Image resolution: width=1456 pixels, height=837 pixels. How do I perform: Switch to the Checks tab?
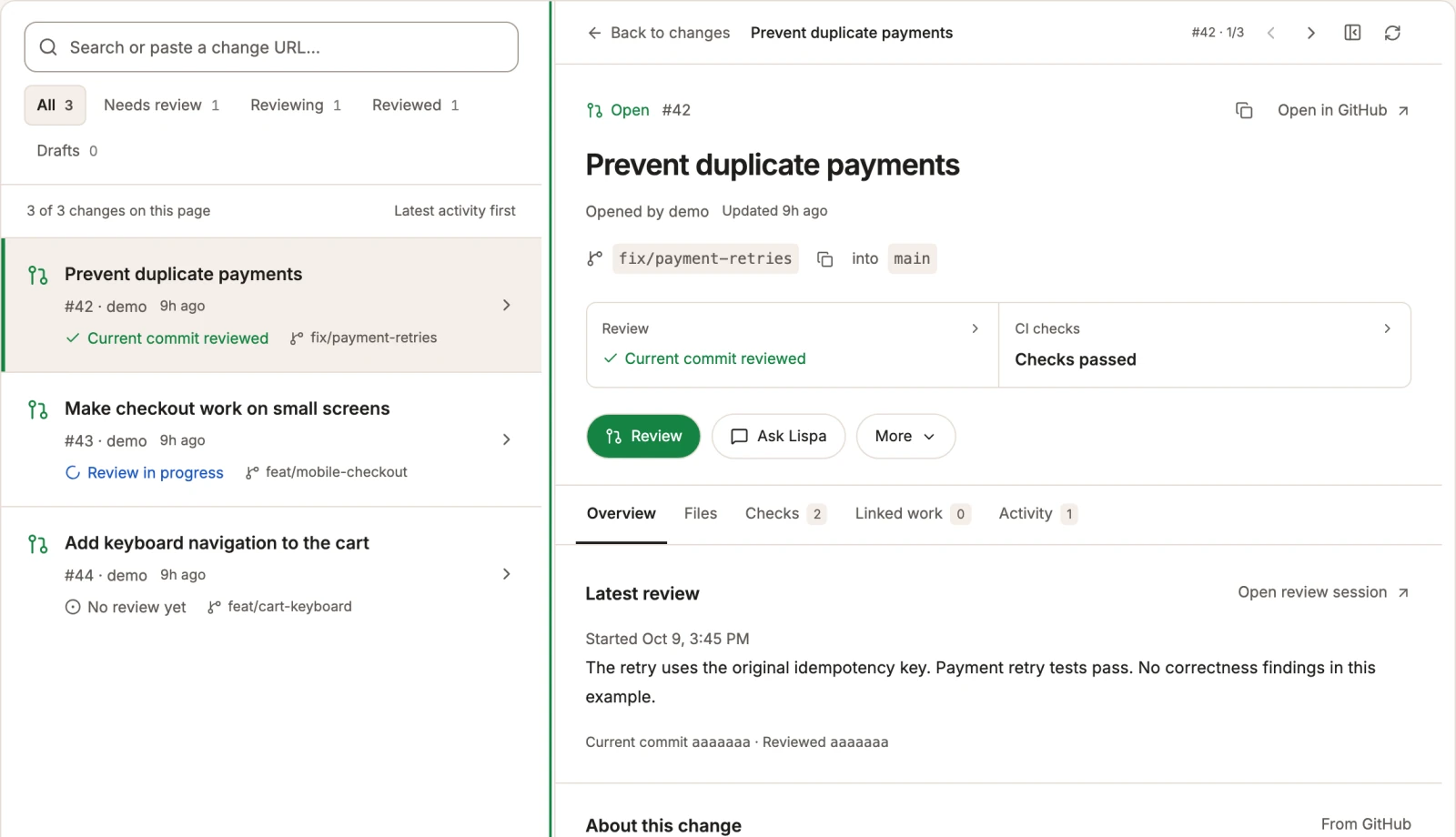[784, 513]
